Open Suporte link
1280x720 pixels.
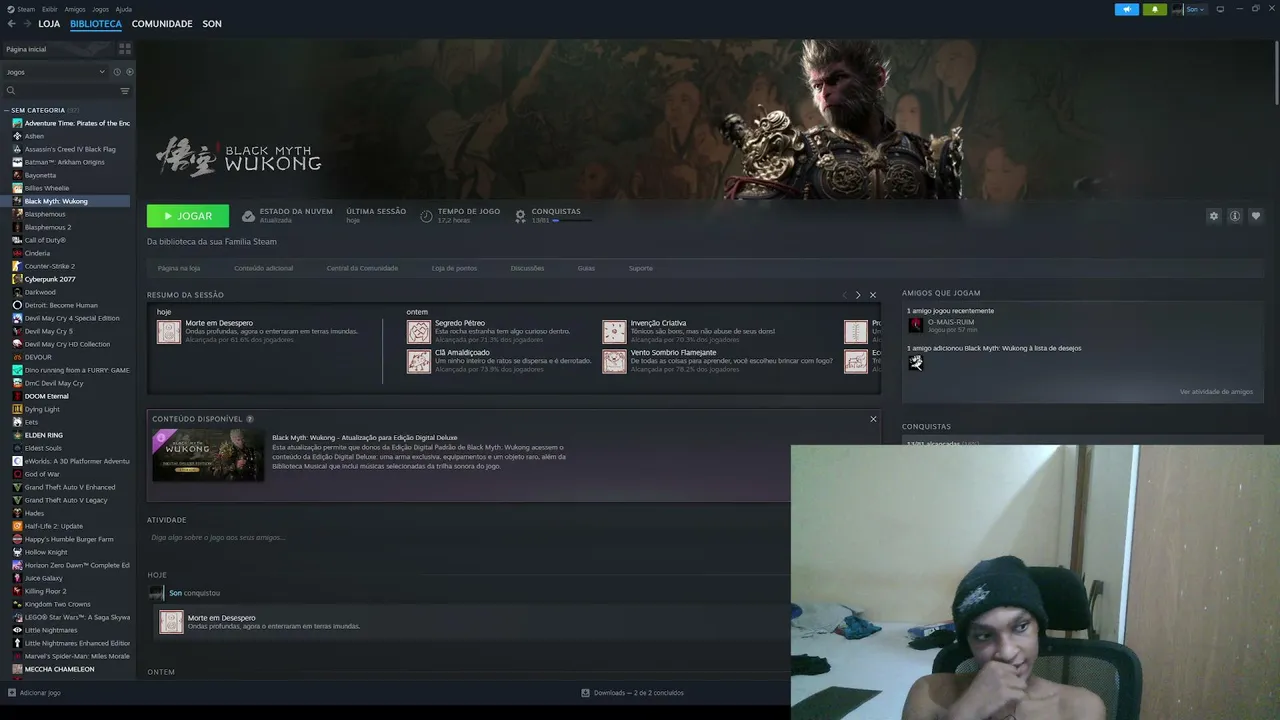point(641,268)
